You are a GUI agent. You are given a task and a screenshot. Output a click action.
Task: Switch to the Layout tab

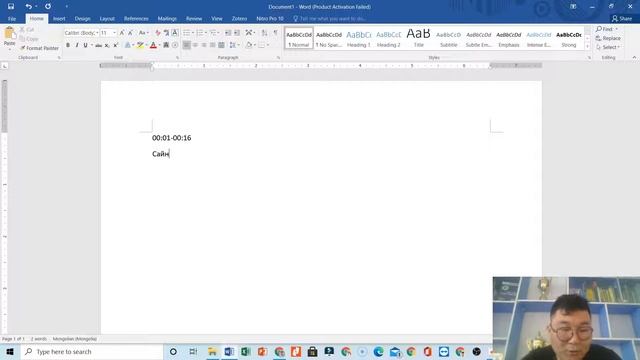(107, 19)
